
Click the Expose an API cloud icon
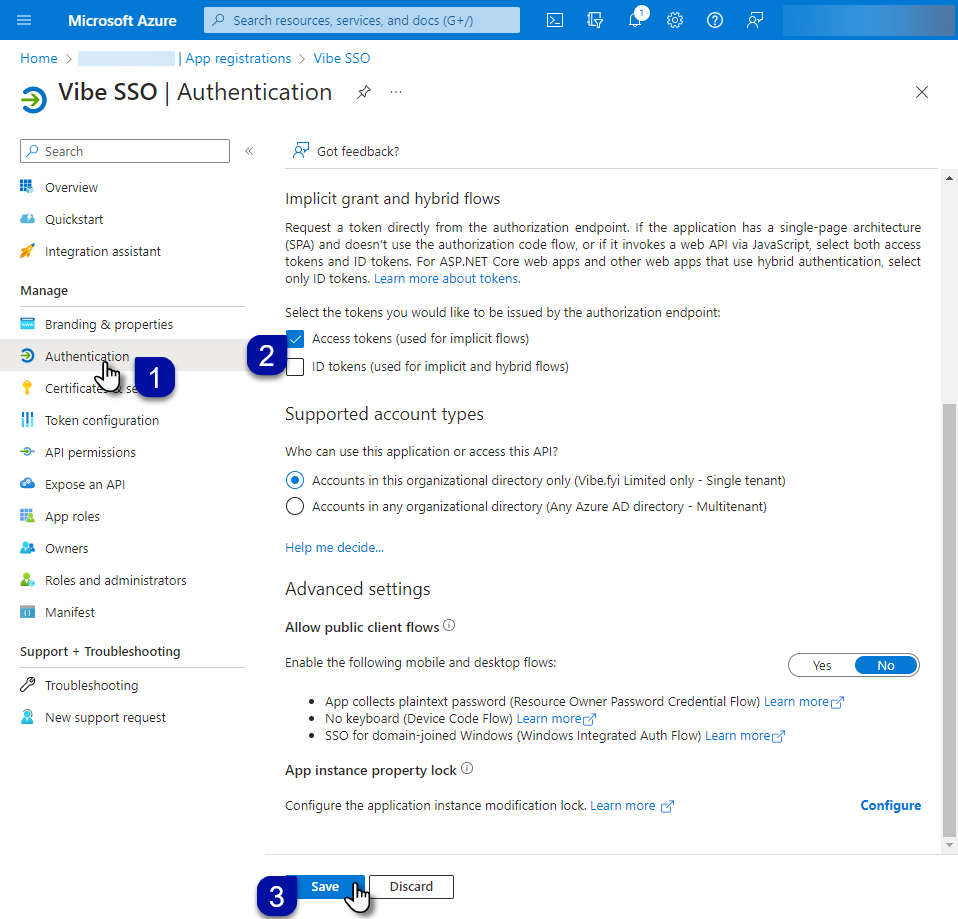[x=27, y=483]
